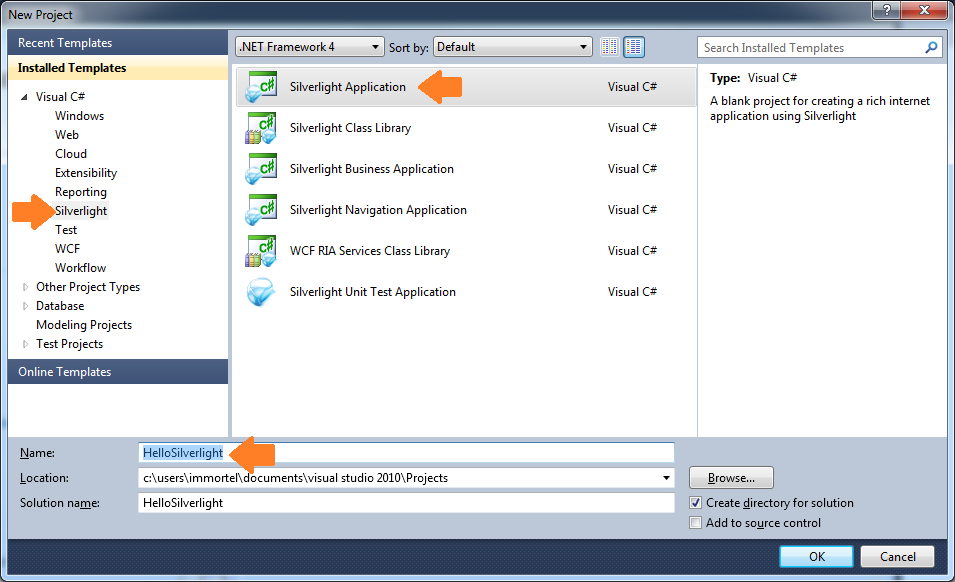
Task: Toggle Create directory for solution checkbox
Action: click(696, 503)
